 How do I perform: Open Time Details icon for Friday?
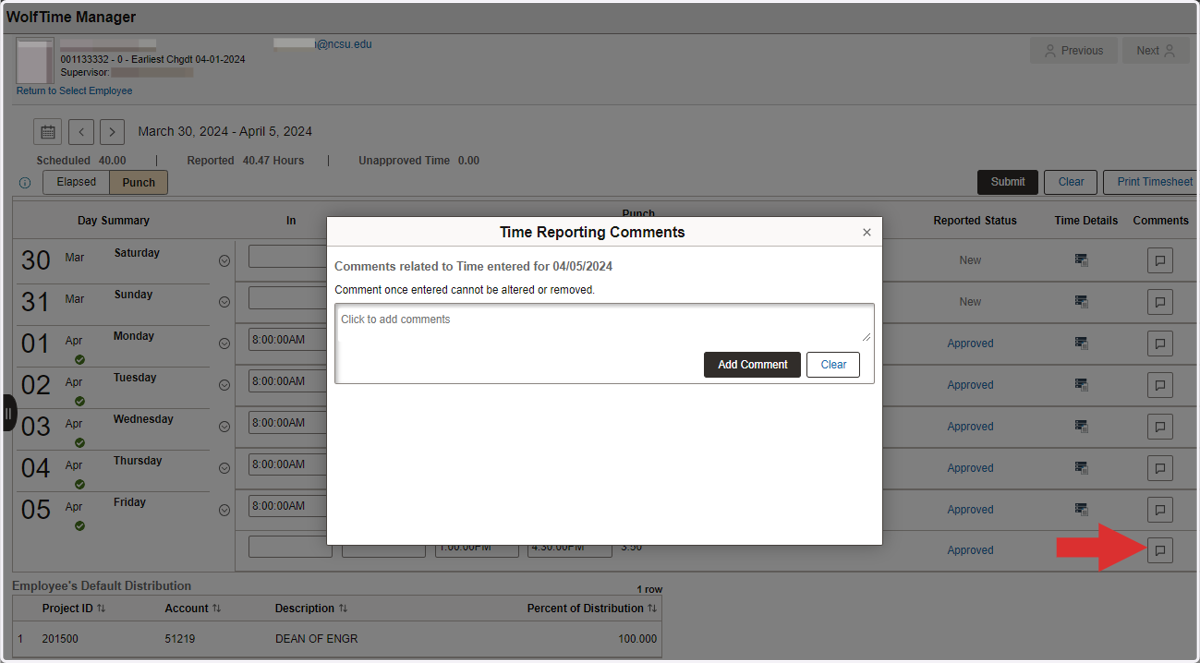[1082, 509]
